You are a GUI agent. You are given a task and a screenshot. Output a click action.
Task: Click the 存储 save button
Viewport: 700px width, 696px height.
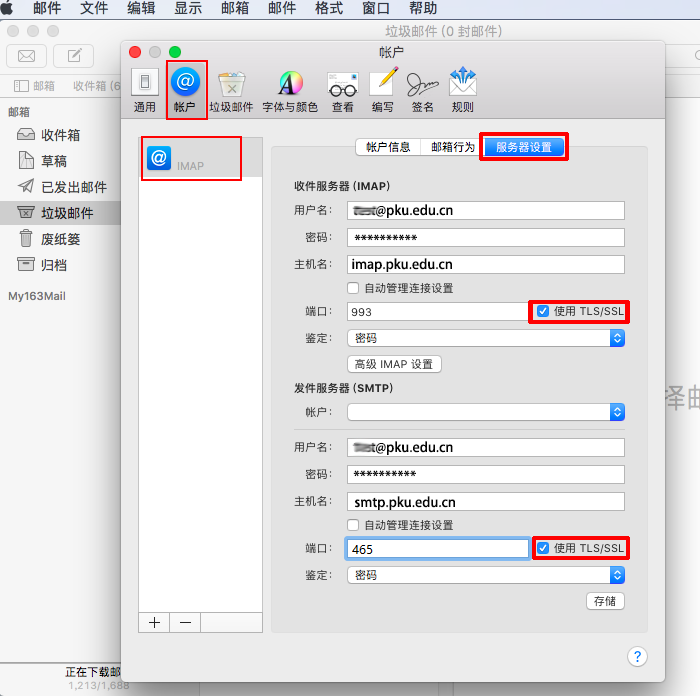click(x=605, y=601)
